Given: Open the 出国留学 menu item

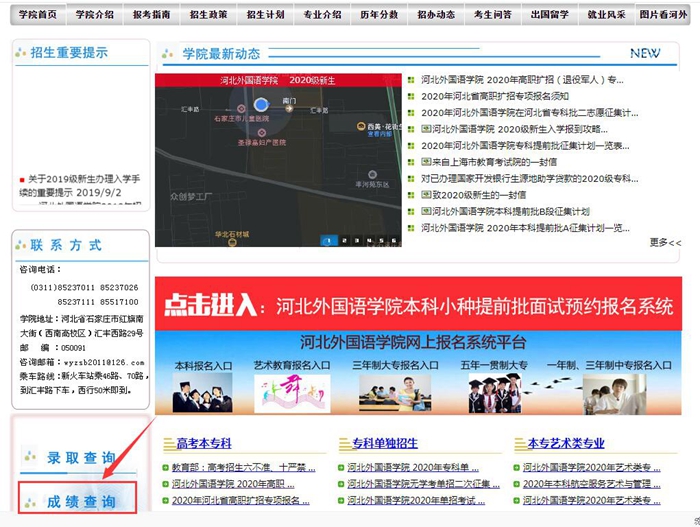Looking at the screenshot, I should tap(550, 15).
